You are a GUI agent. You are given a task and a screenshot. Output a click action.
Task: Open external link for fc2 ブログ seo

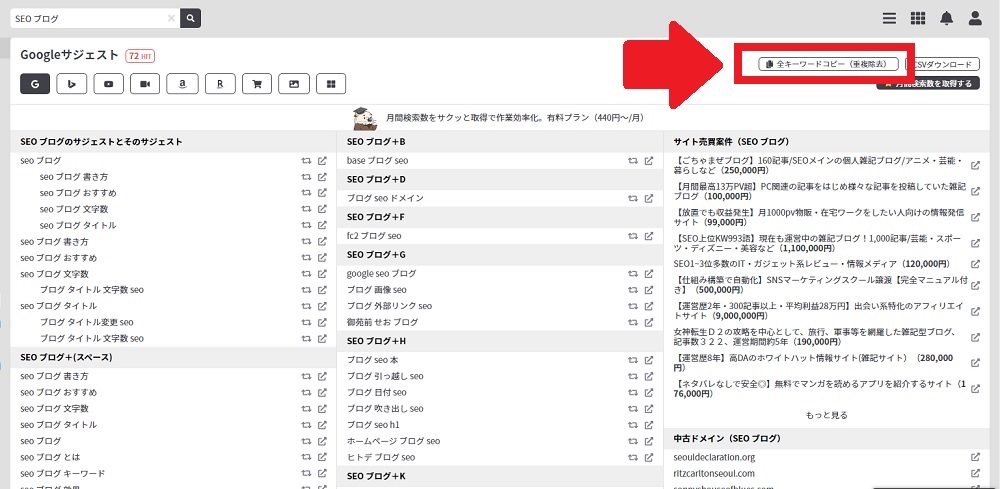pyautogui.click(x=649, y=236)
